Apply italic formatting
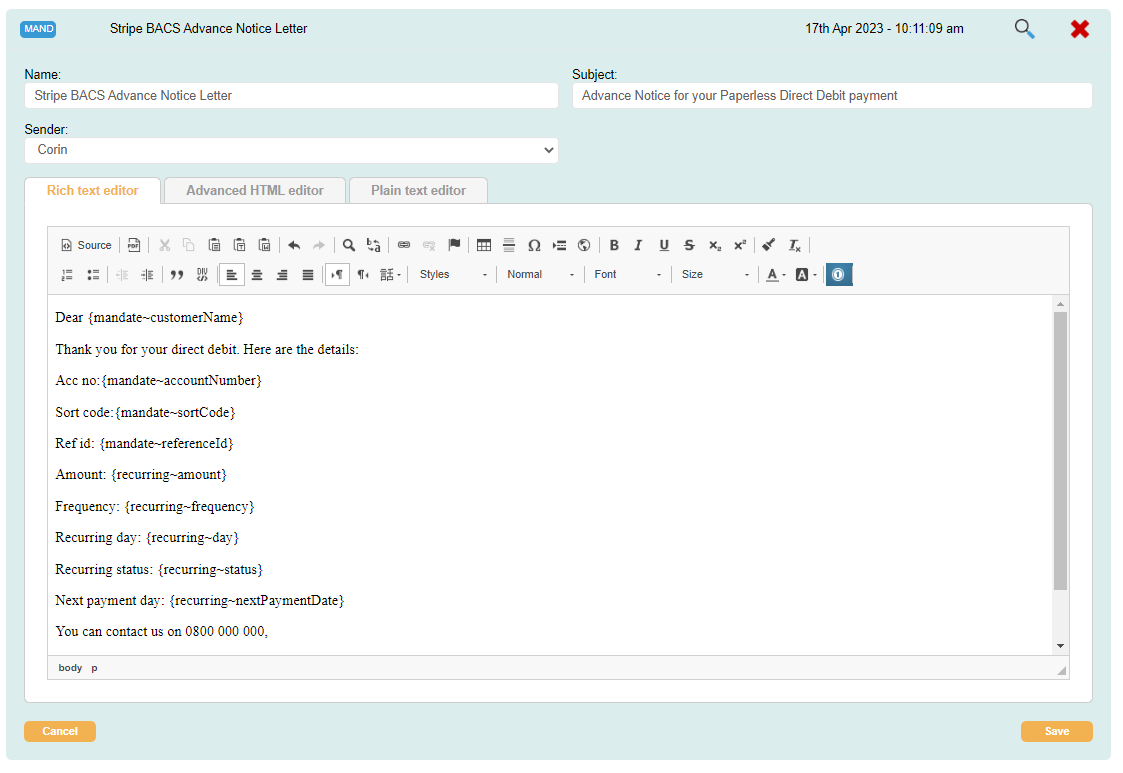The height and width of the screenshot is (773, 1123). [x=638, y=245]
